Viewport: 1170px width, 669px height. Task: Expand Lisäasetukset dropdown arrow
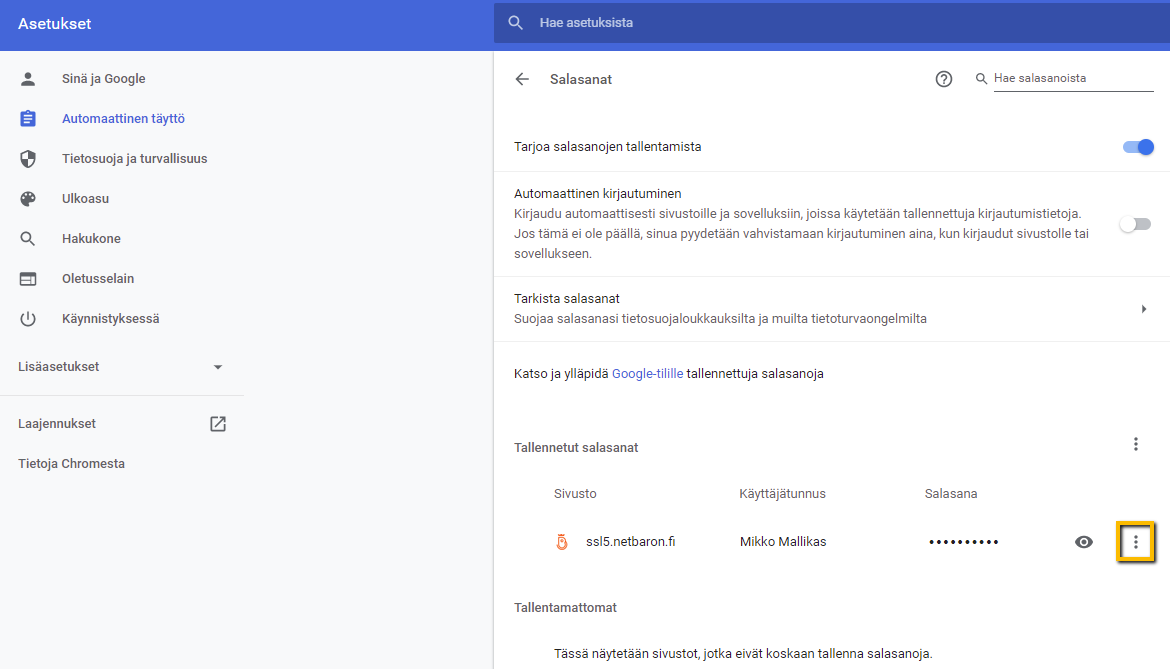coord(218,367)
